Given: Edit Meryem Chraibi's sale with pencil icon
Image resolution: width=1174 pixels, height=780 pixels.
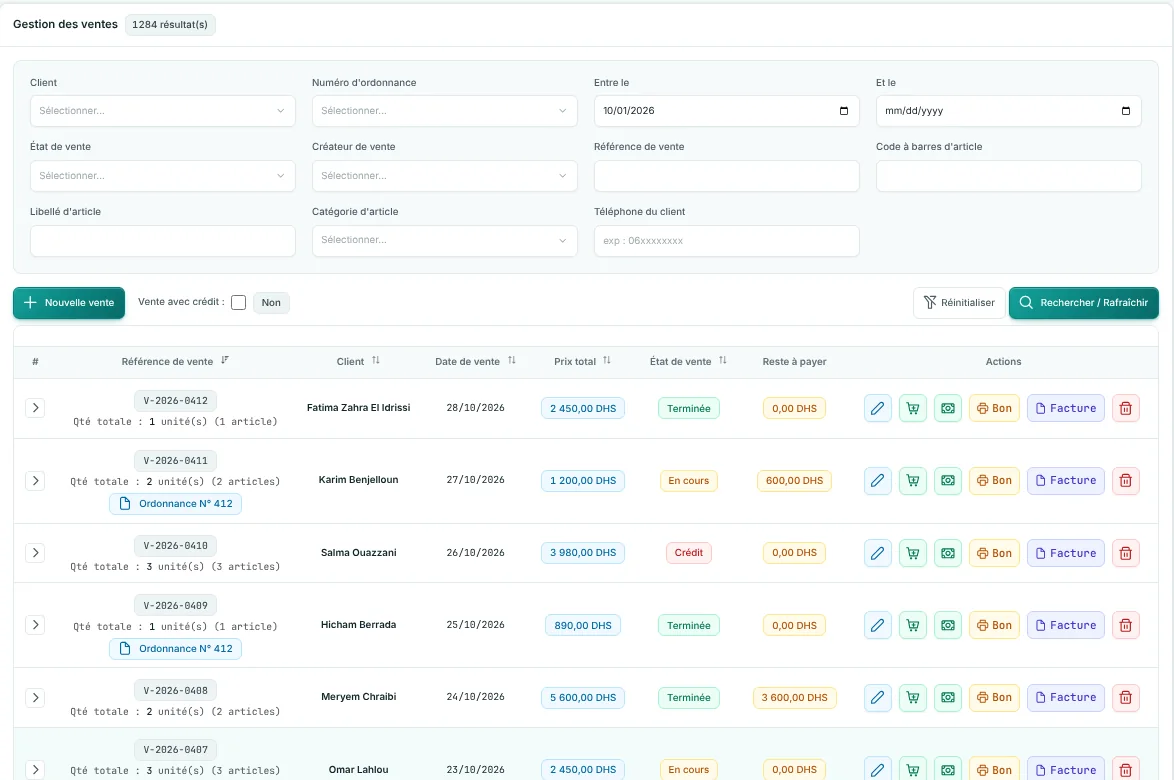Looking at the screenshot, I should tap(878, 698).
